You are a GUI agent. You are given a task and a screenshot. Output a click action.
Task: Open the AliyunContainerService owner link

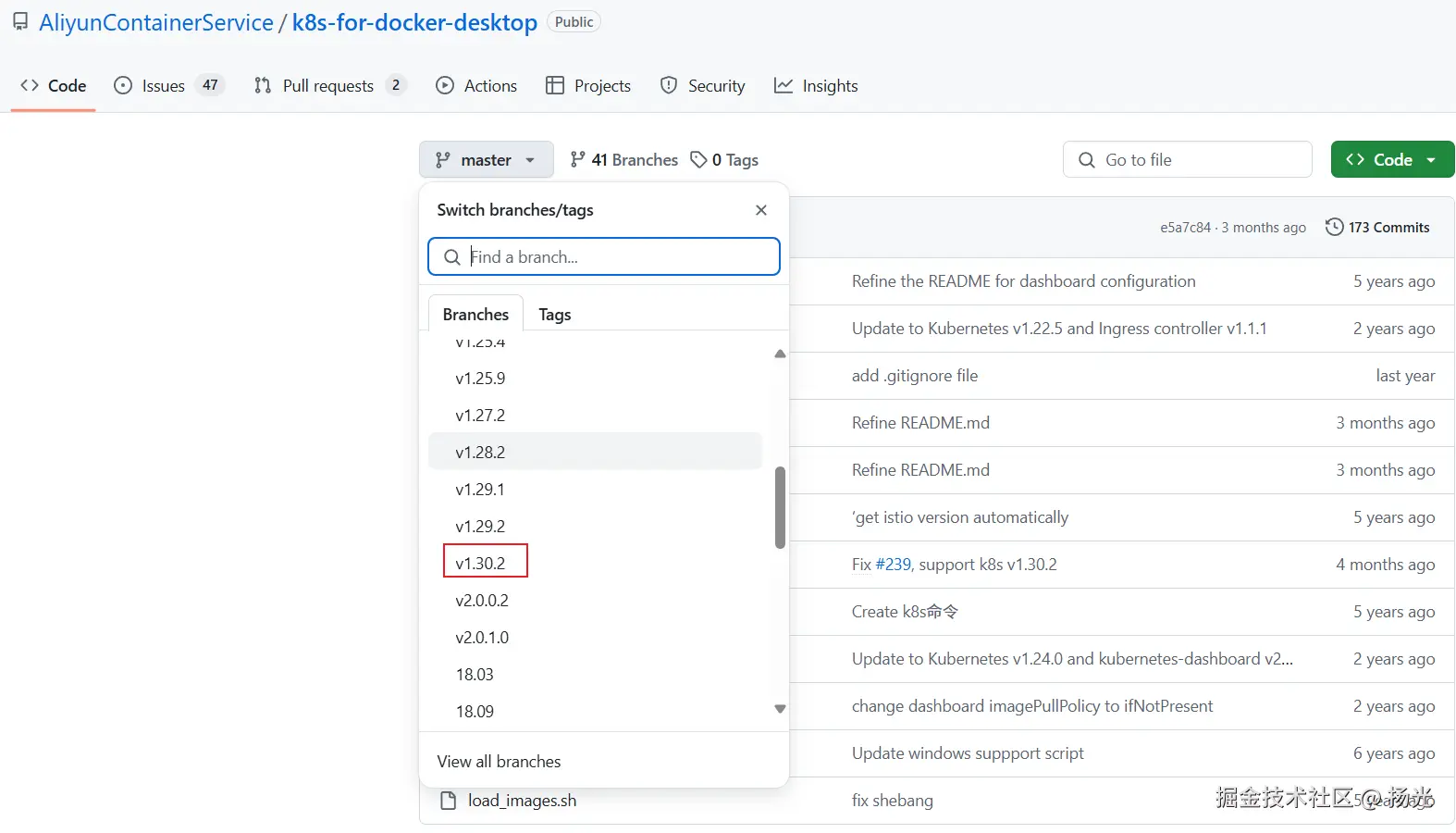pyautogui.click(x=156, y=22)
